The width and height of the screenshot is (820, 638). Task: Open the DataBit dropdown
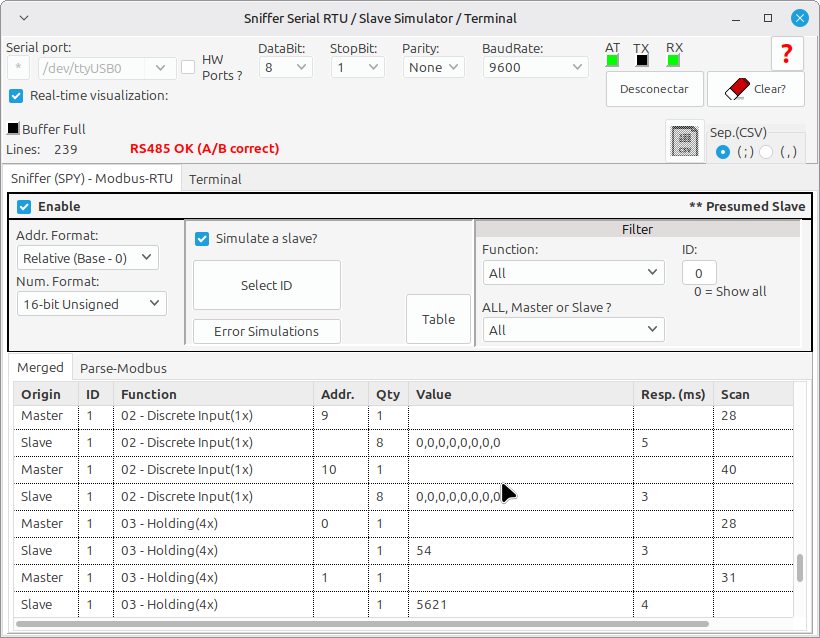[x=286, y=67]
